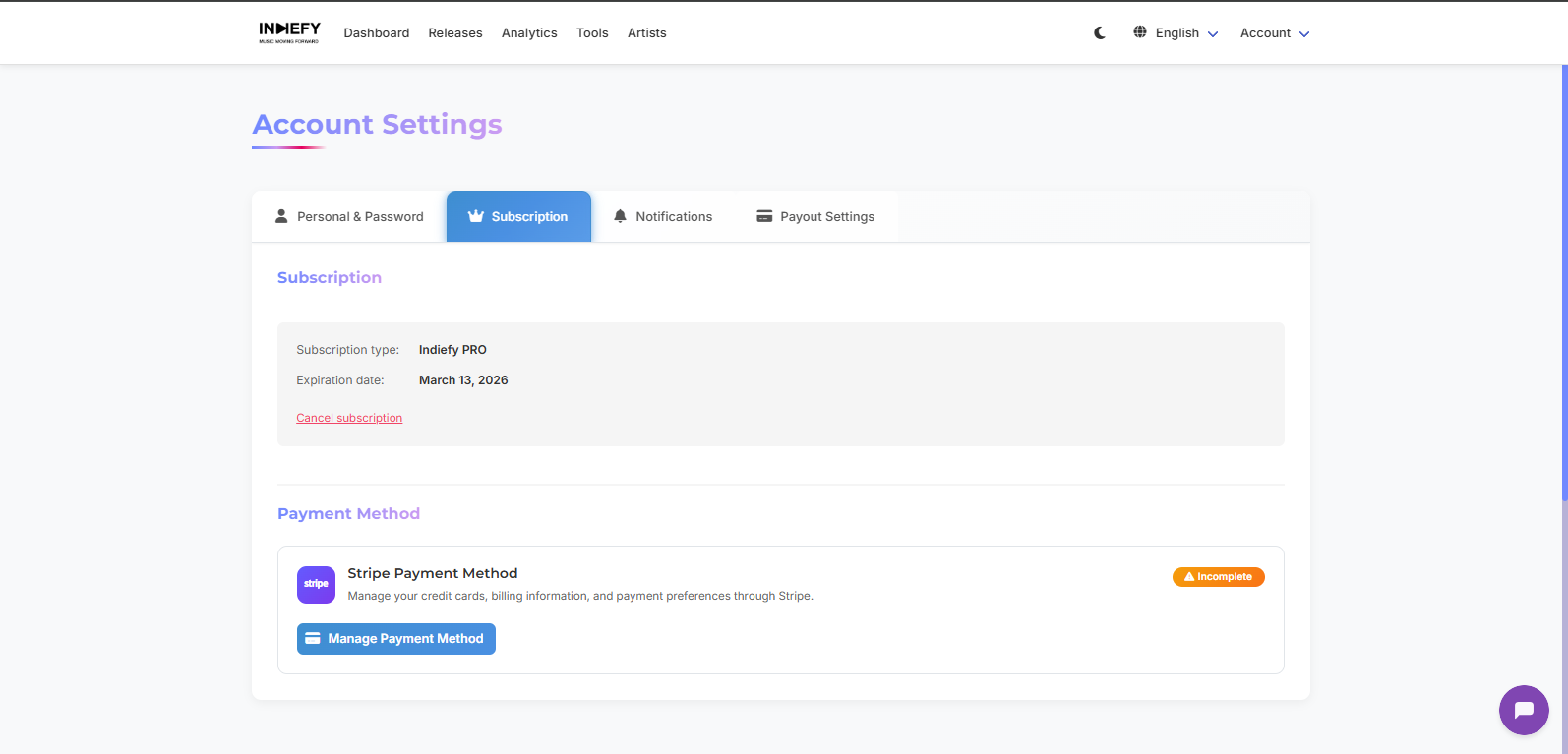The image size is (1568, 754).
Task: Click the crown icon on Subscription tab
Action: [x=476, y=216]
